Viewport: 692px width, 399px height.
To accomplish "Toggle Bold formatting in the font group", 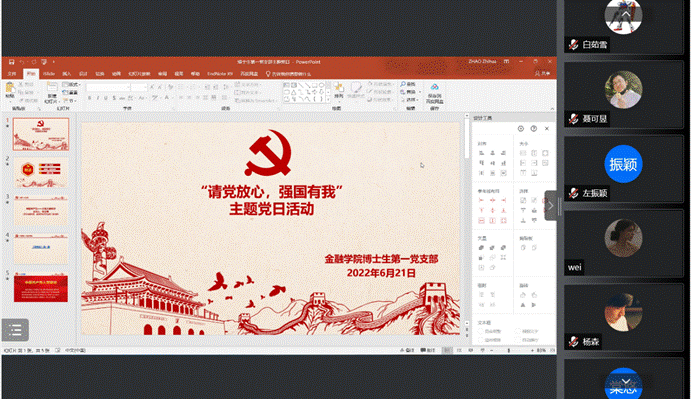I will point(90,98).
